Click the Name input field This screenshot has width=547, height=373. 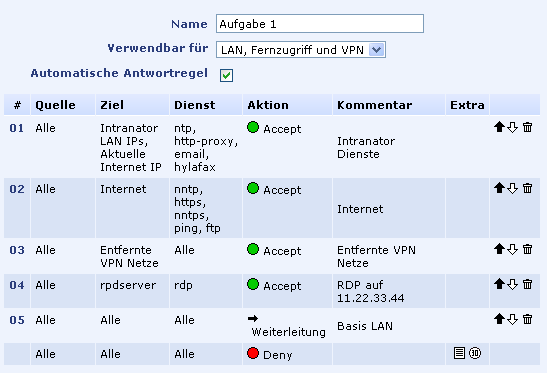coord(320,24)
